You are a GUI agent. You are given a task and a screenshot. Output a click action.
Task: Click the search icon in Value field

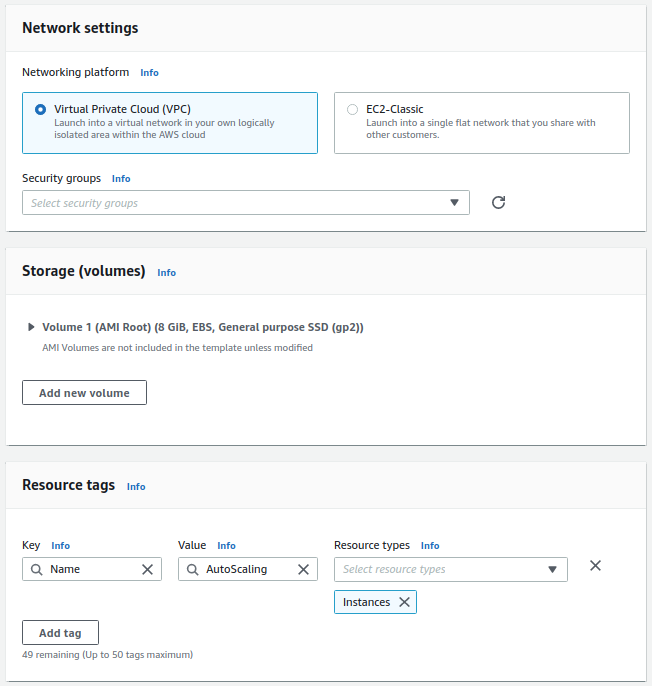point(193,569)
